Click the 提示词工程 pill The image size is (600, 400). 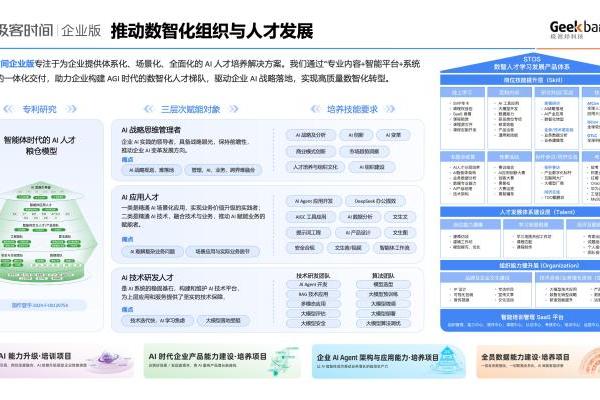click(308, 232)
